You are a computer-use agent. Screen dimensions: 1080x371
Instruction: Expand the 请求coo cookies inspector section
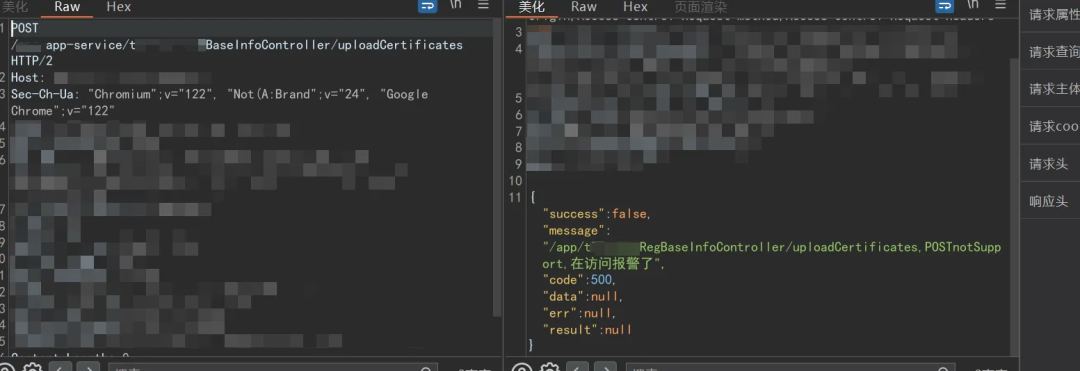click(x=1050, y=126)
